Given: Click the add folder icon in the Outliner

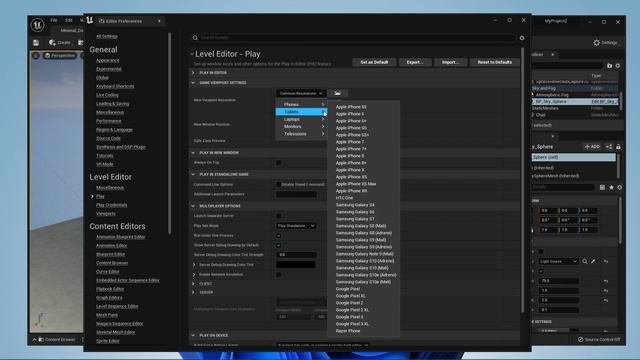Looking at the screenshot, I should pos(609,65).
